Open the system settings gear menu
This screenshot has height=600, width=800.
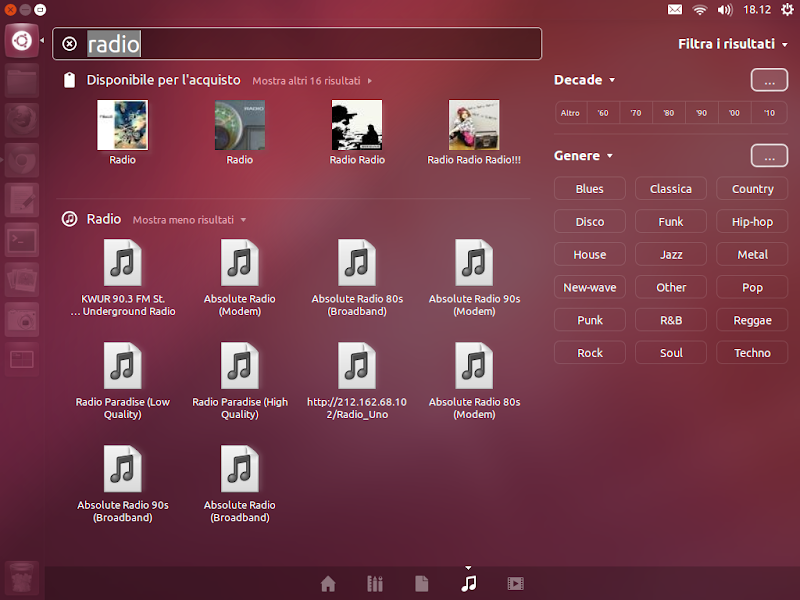(787, 9)
